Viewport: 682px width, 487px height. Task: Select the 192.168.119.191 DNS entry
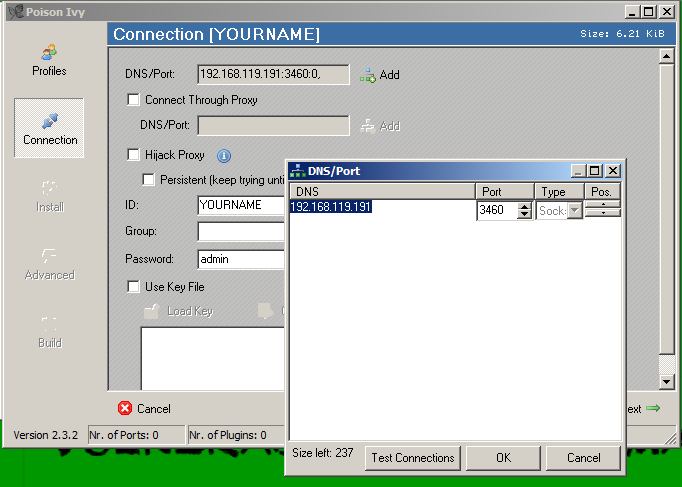[x=331, y=207]
